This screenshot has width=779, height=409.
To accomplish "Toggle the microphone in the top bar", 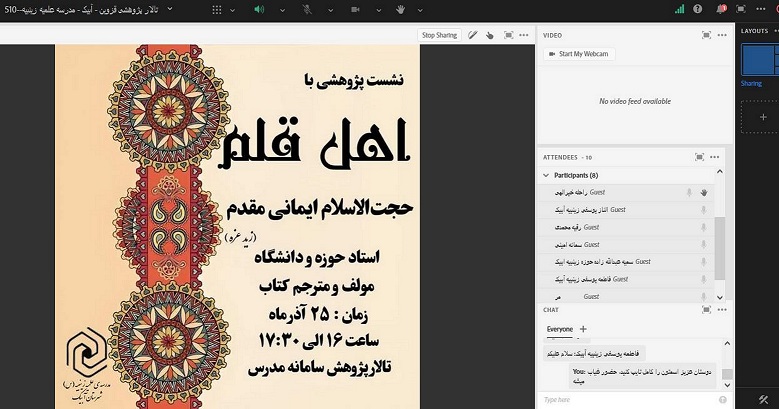I will pos(306,9).
